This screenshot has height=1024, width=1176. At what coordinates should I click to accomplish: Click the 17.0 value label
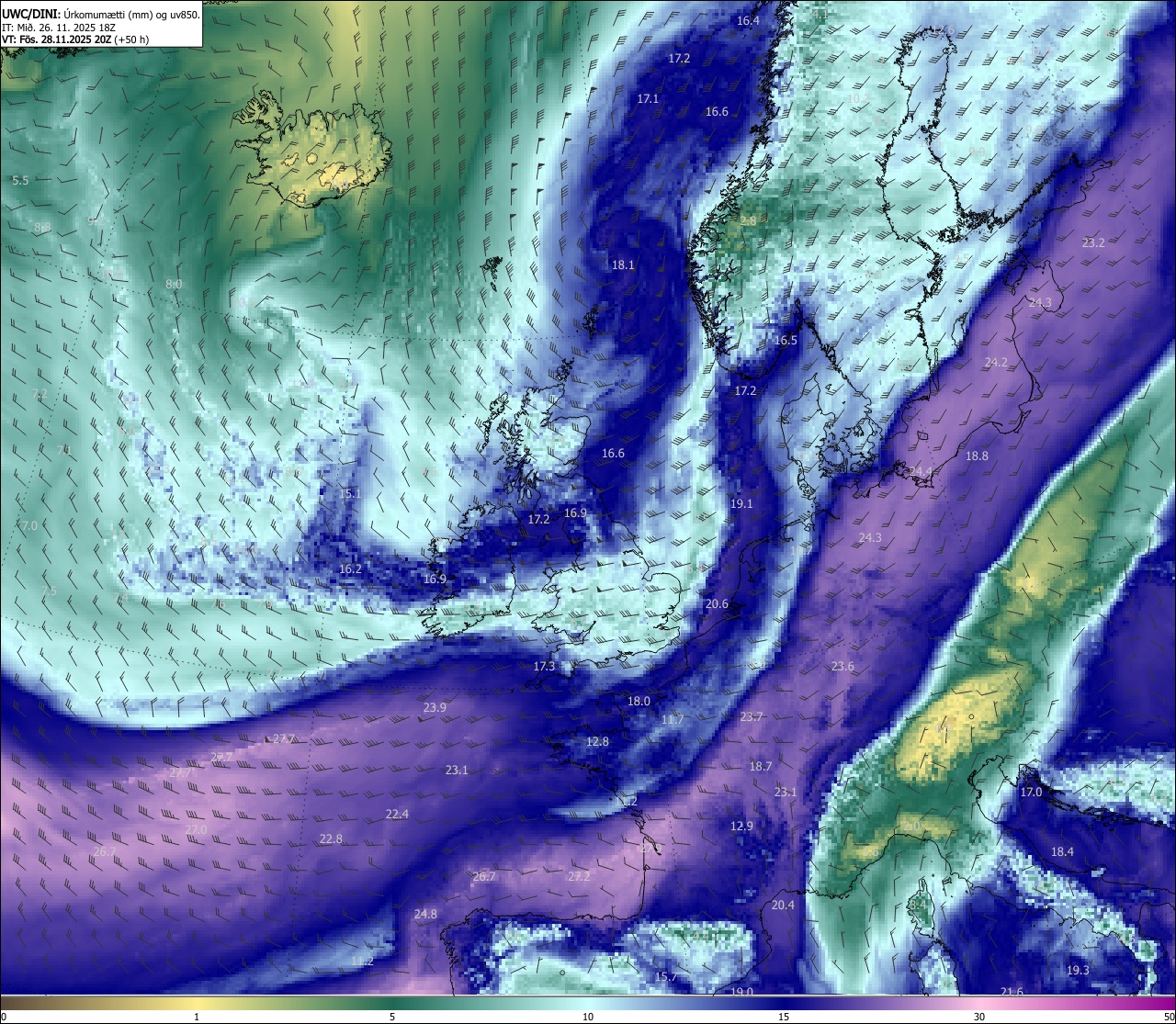tap(1032, 792)
